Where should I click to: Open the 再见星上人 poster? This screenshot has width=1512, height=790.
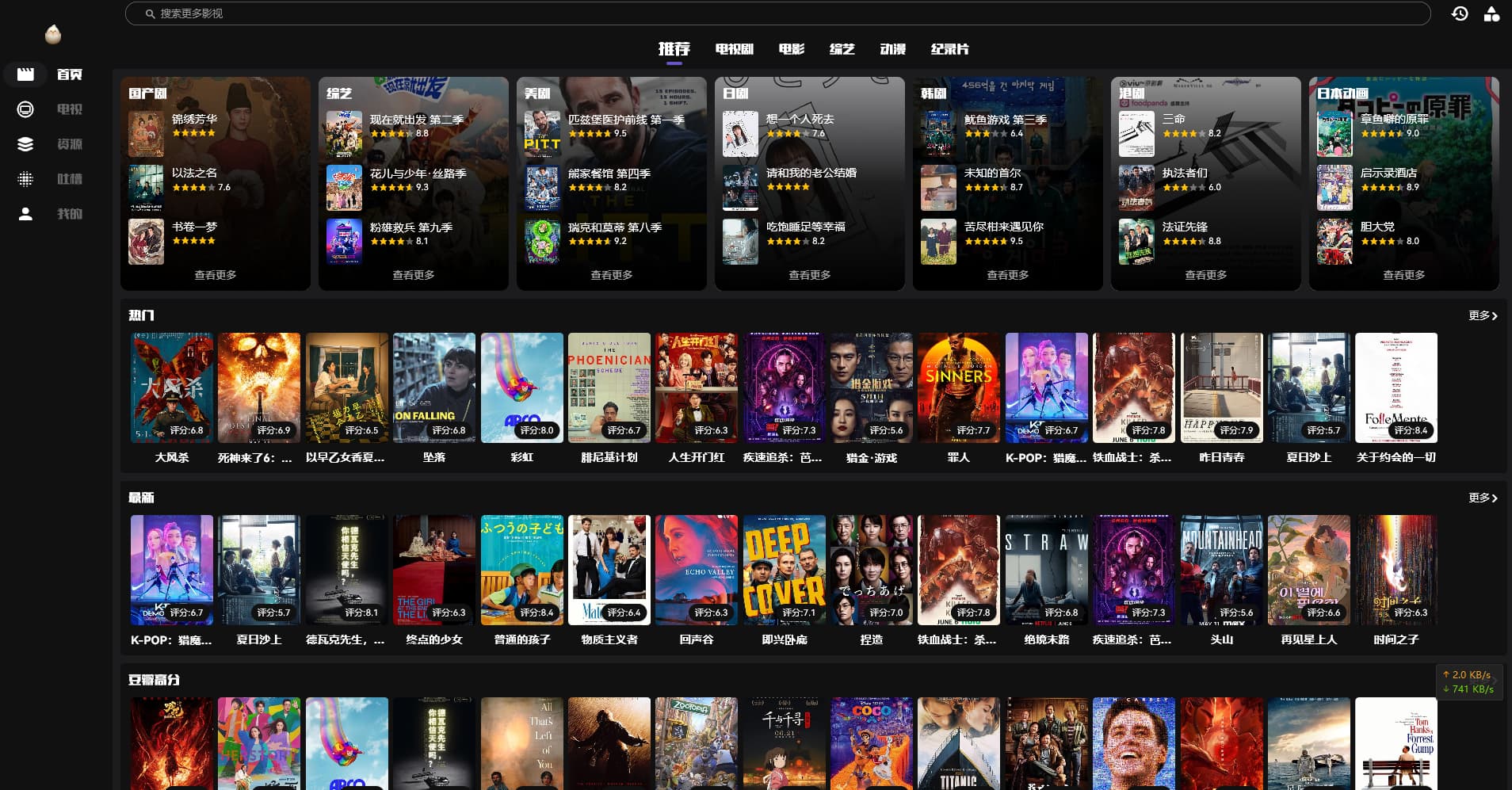1309,570
